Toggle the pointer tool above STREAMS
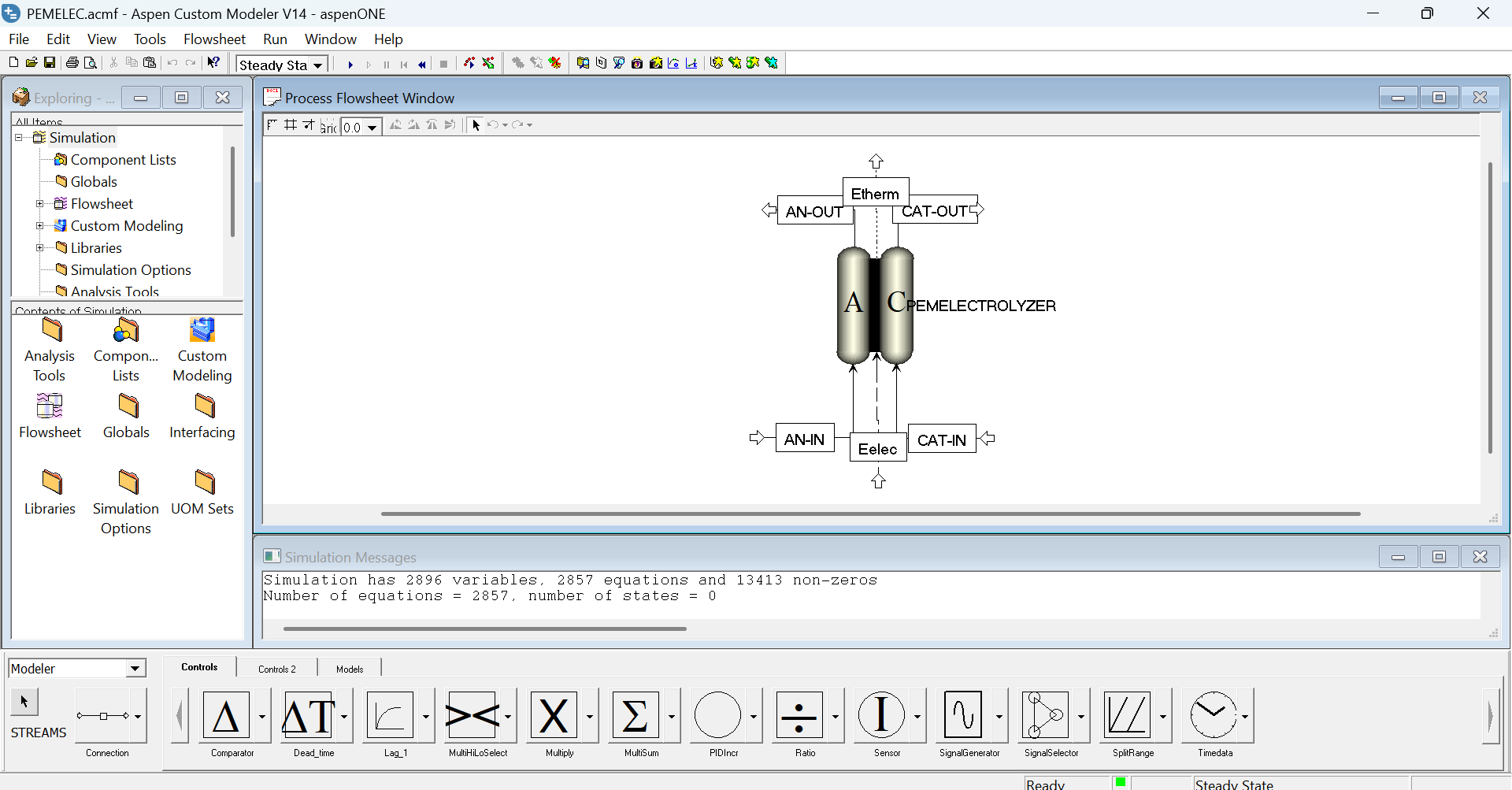Image resolution: width=1512 pixels, height=790 pixels. coord(24,701)
